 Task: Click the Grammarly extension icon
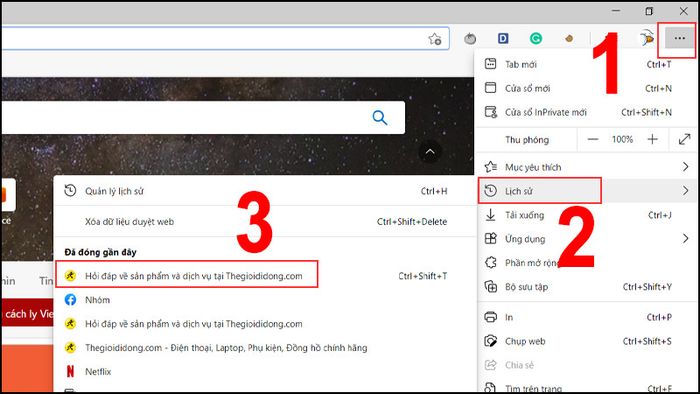(536, 39)
